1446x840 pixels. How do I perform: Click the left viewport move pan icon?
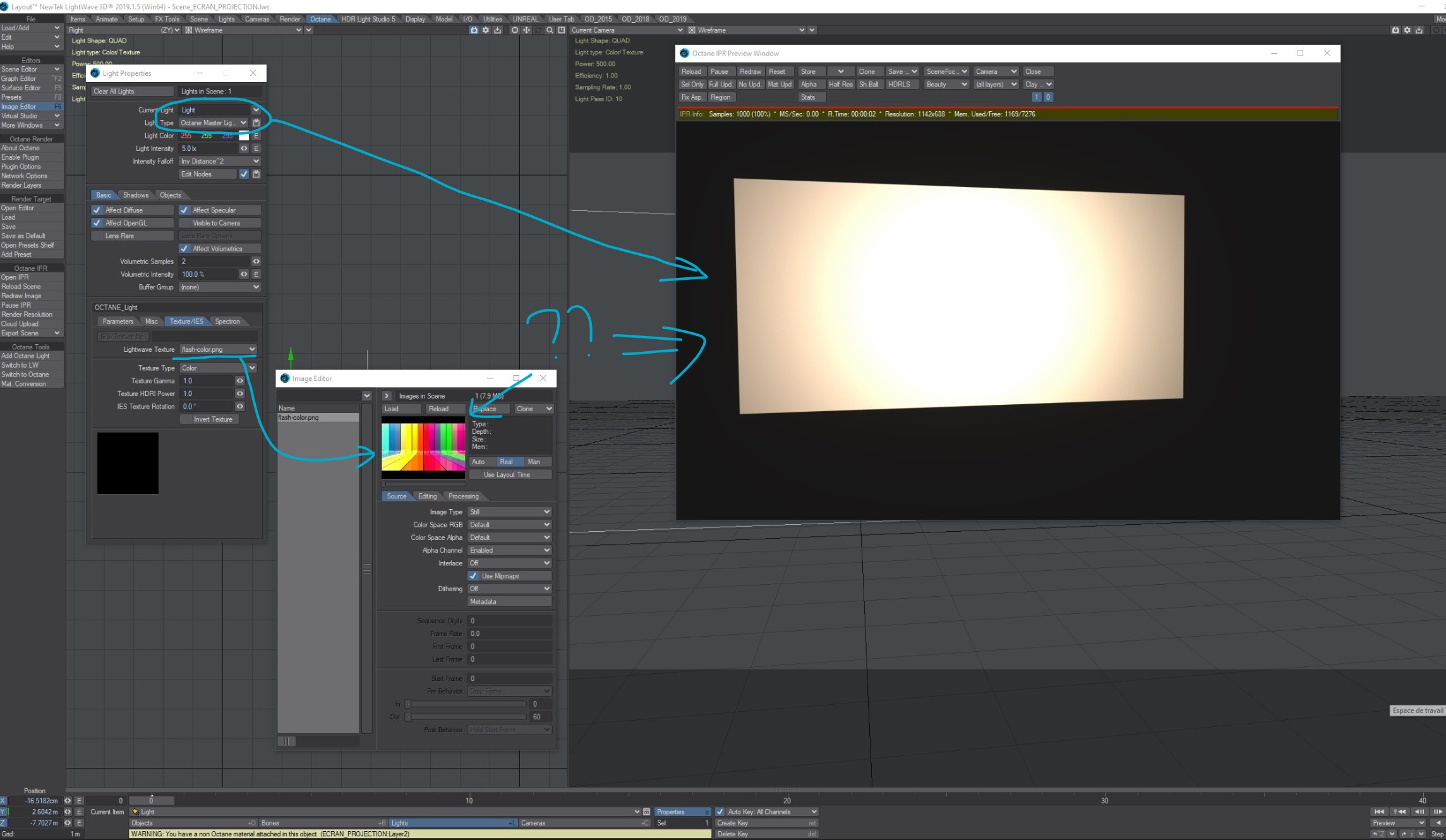(x=526, y=30)
